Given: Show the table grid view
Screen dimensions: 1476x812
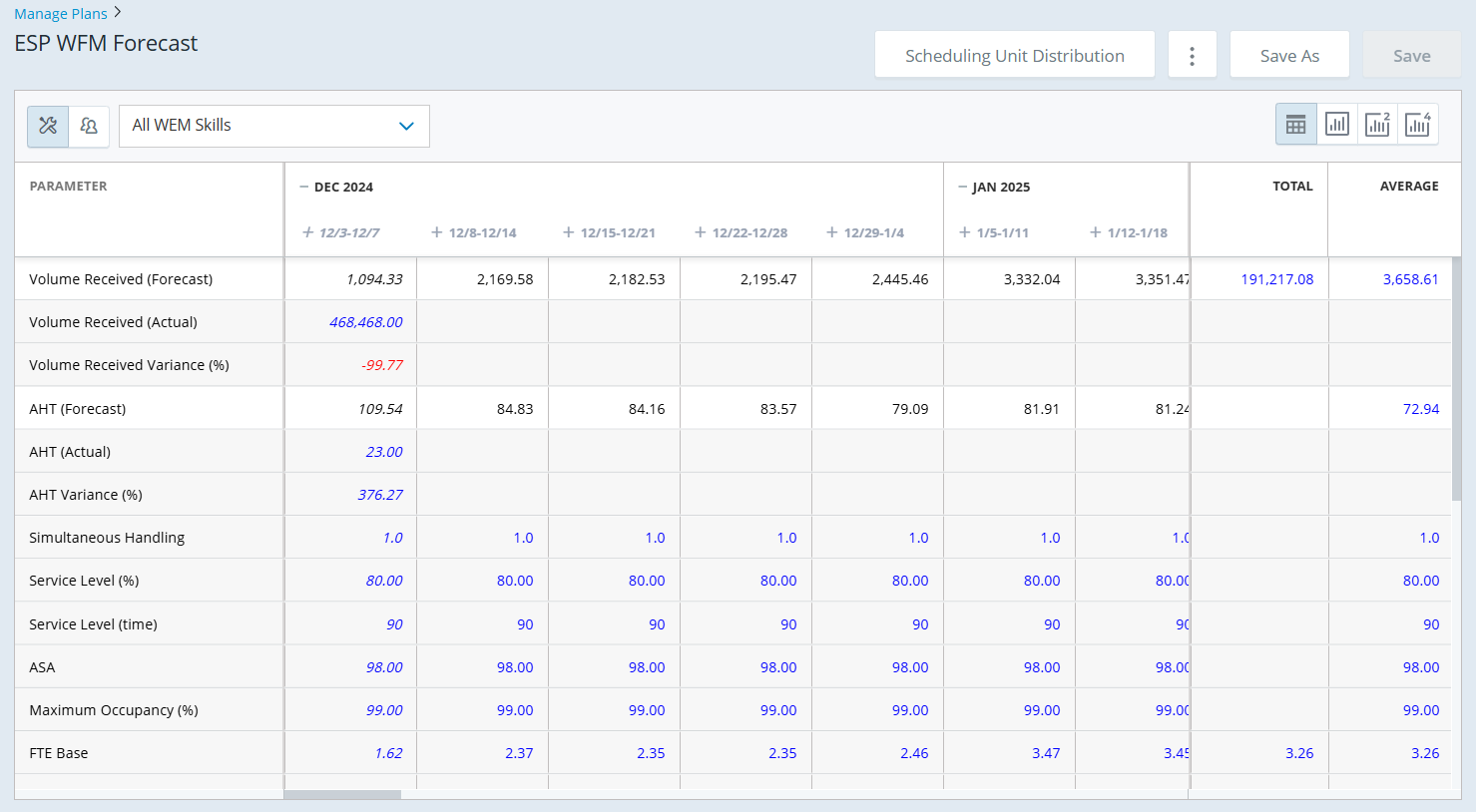Looking at the screenshot, I should pos(1296,125).
